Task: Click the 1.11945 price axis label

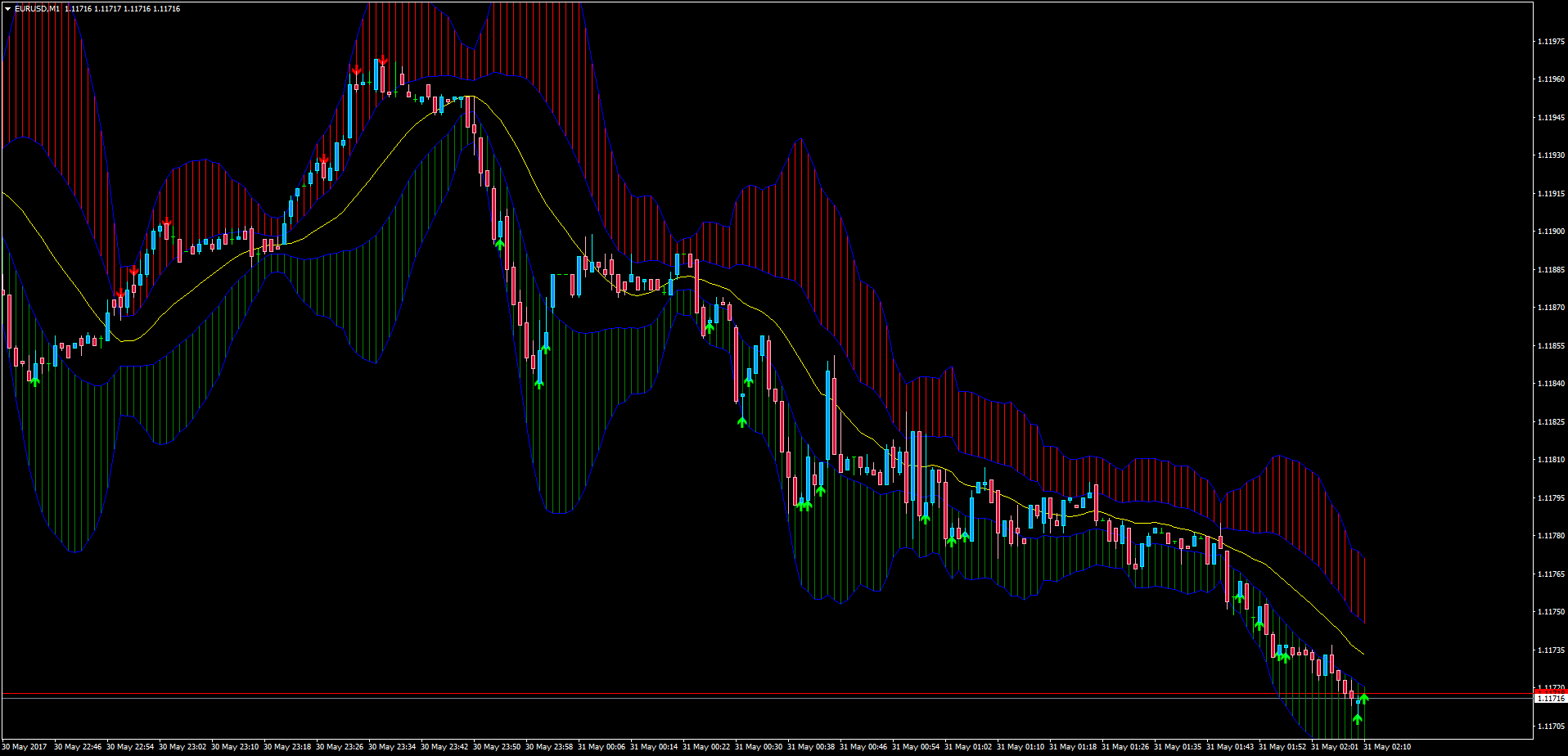Action: pyautogui.click(x=1552, y=117)
